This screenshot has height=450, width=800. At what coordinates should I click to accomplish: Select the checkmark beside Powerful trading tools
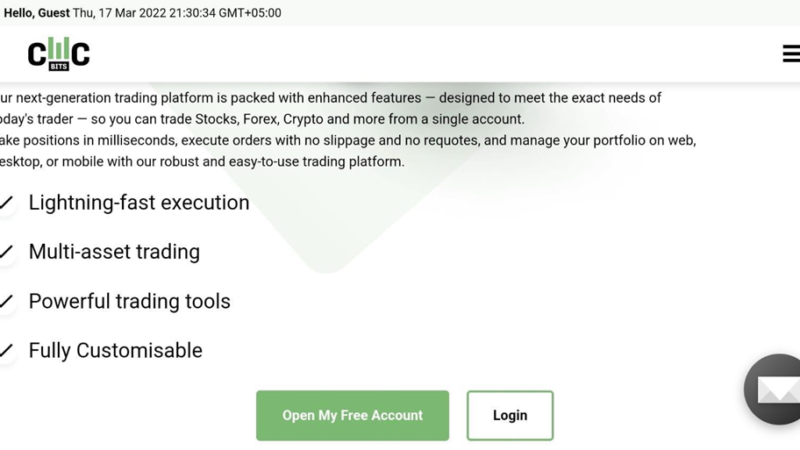(7, 302)
